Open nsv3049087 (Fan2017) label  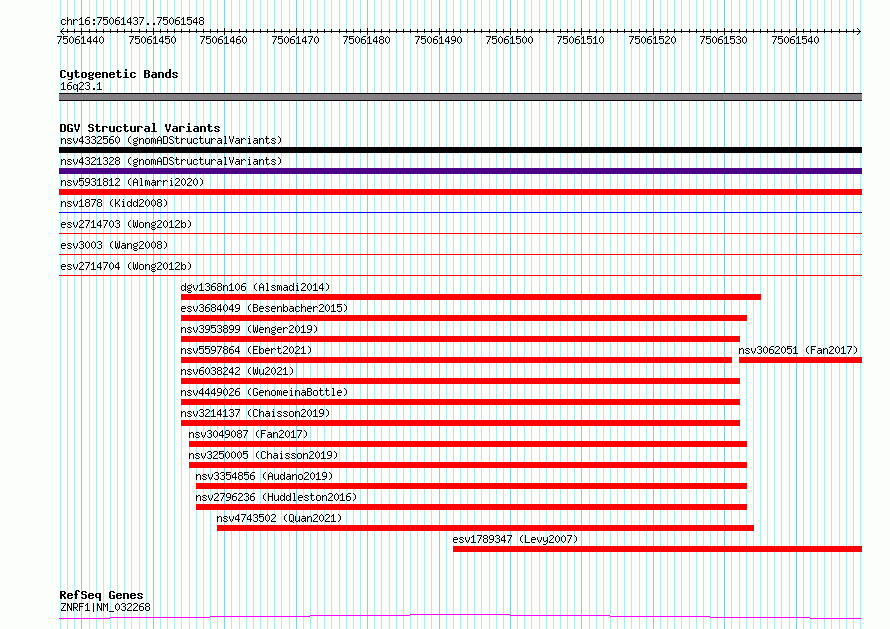248,434
